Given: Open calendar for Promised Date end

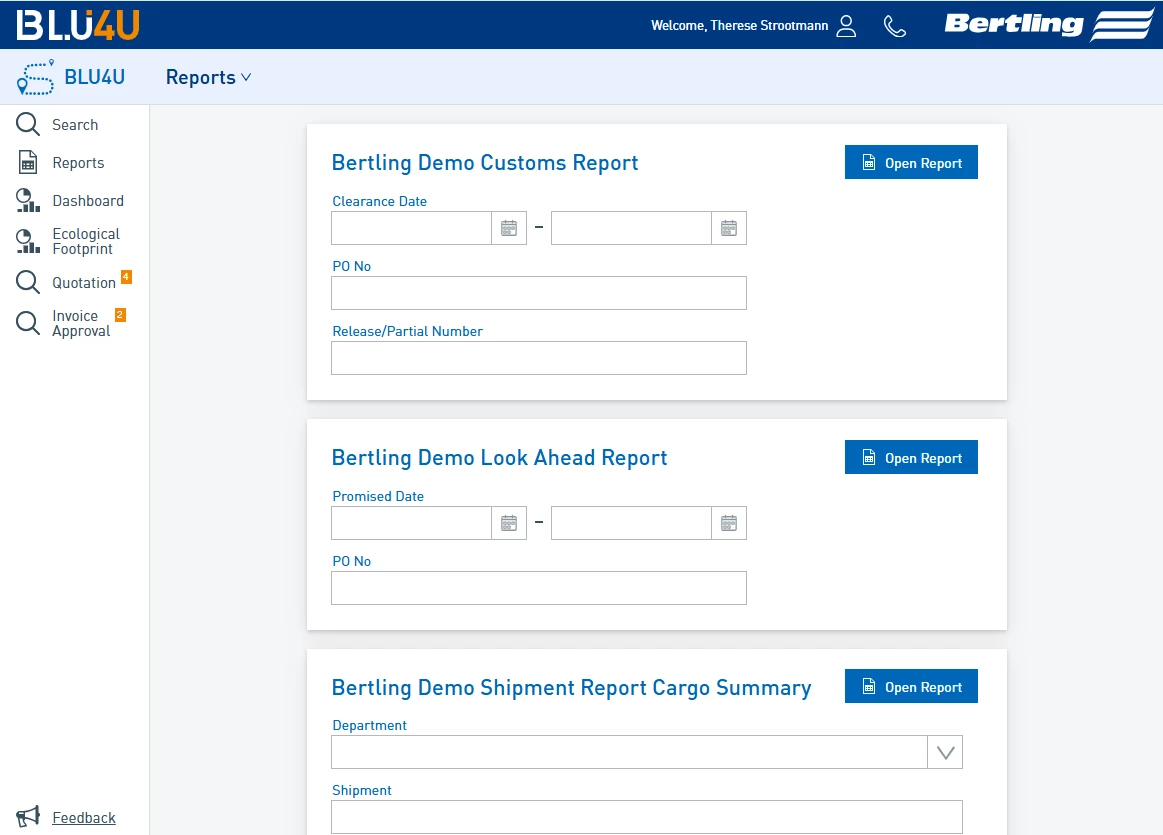Looking at the screenshot, I should 729,524.
